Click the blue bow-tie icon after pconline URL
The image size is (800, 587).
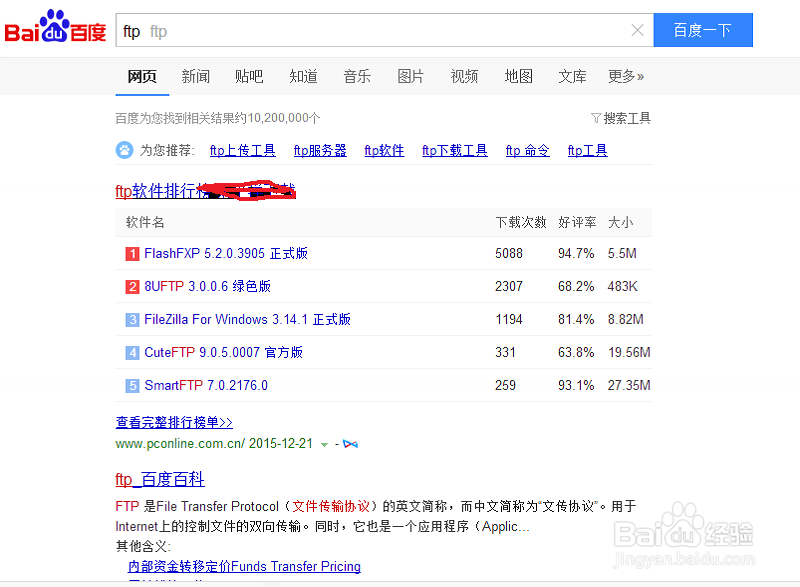click(351, 444)
